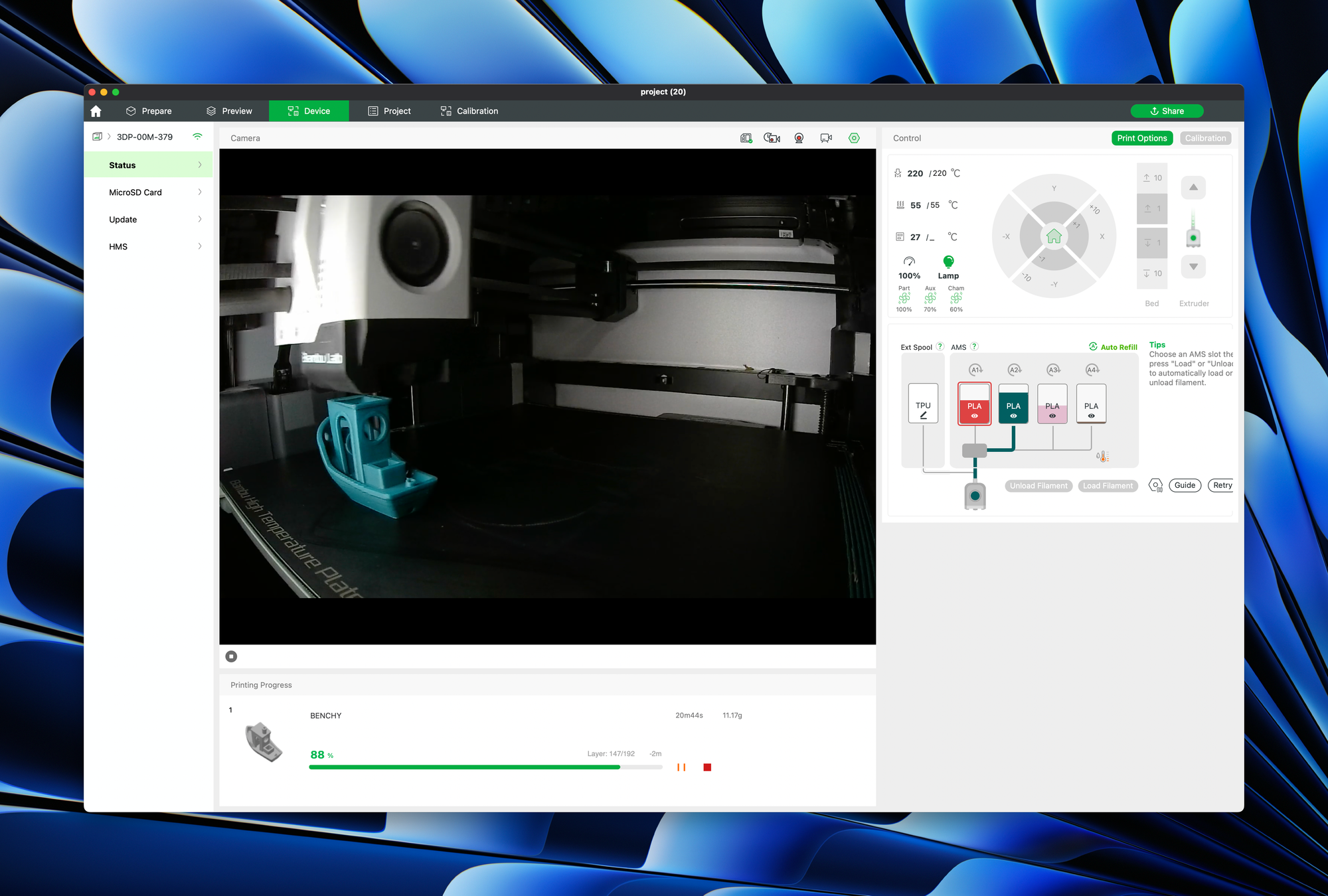
Task: Open Print Options in the Control panel
Action: point(1142,138)
